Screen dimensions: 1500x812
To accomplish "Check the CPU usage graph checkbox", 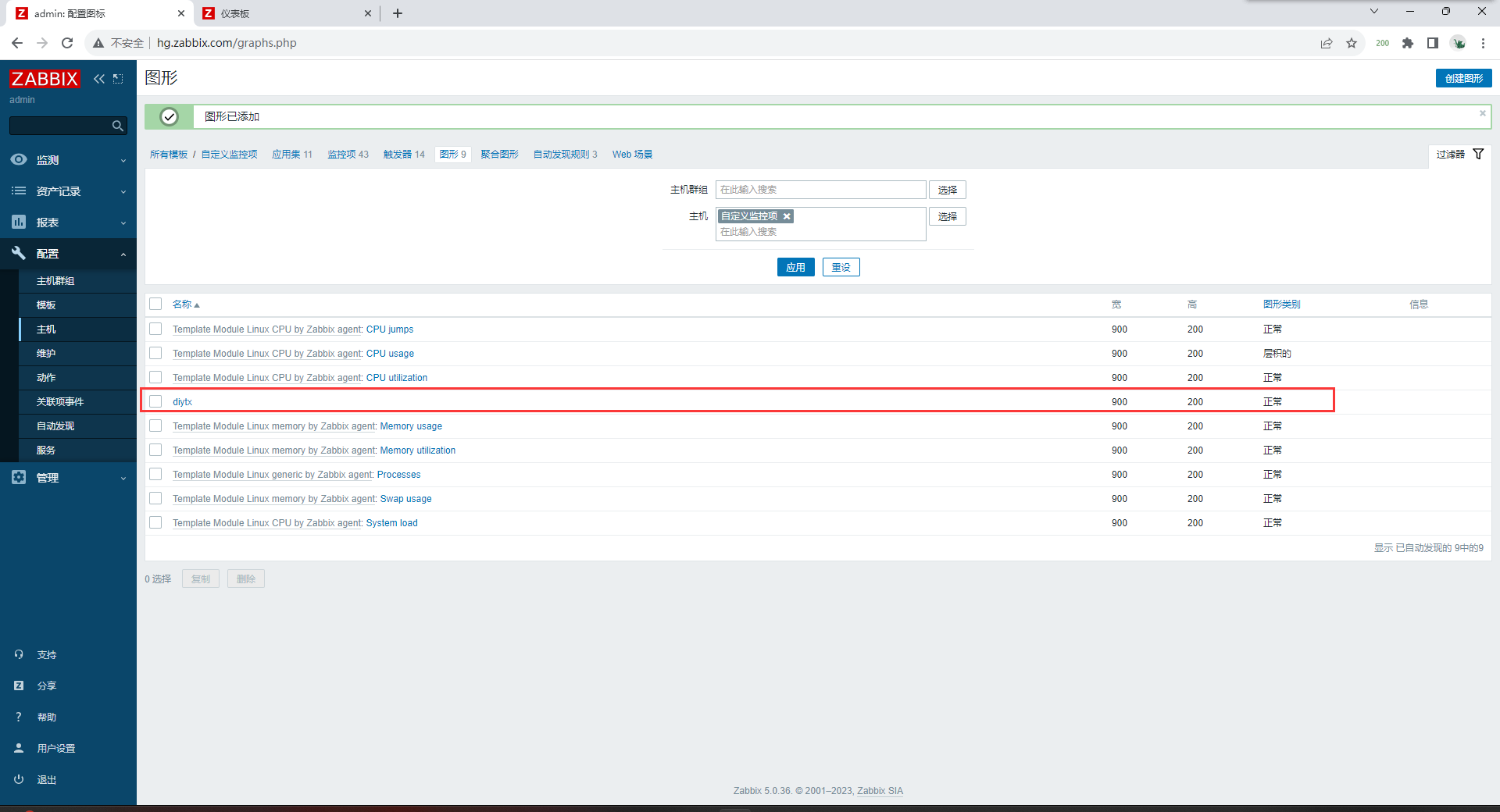I will (155, 353).
